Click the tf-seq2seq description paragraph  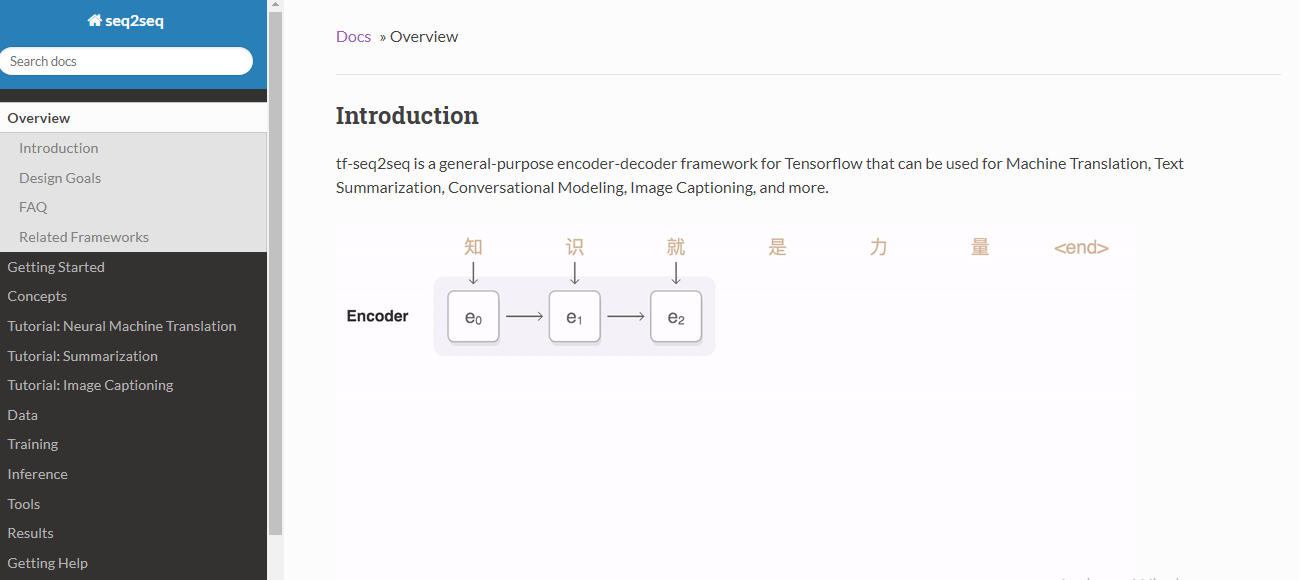click(x=760, y=175)
